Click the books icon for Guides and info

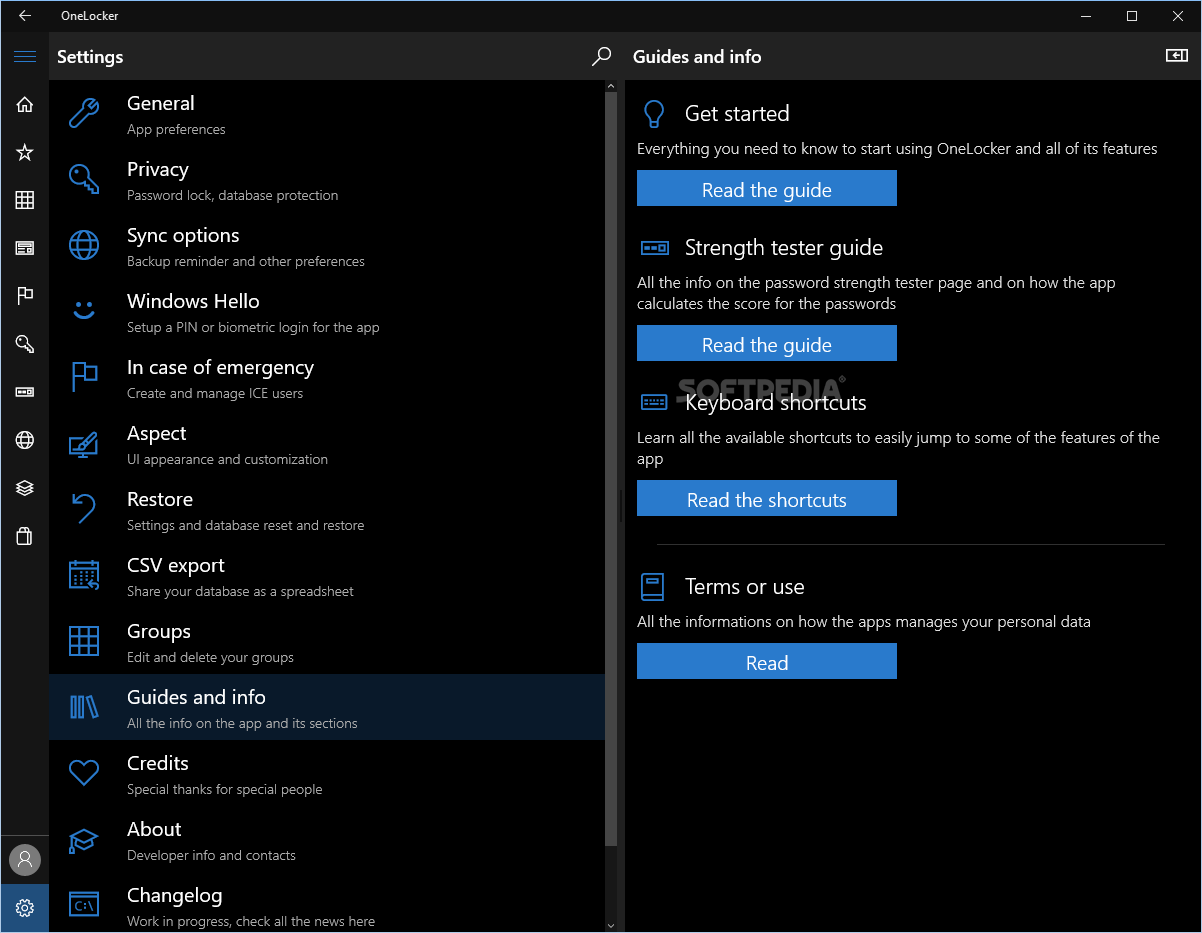(x=84, y=707)
